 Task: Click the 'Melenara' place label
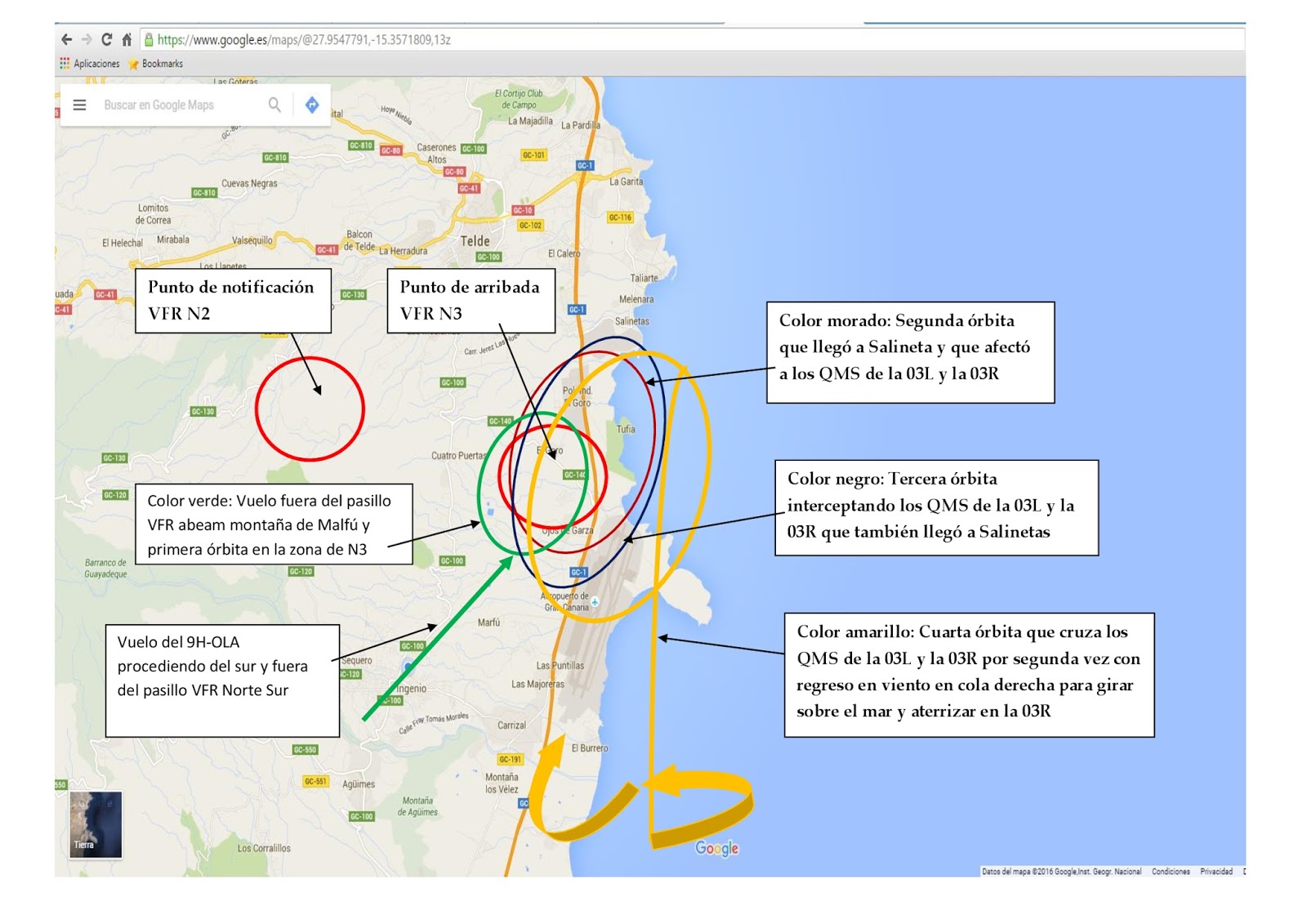(x=636, y=299)
